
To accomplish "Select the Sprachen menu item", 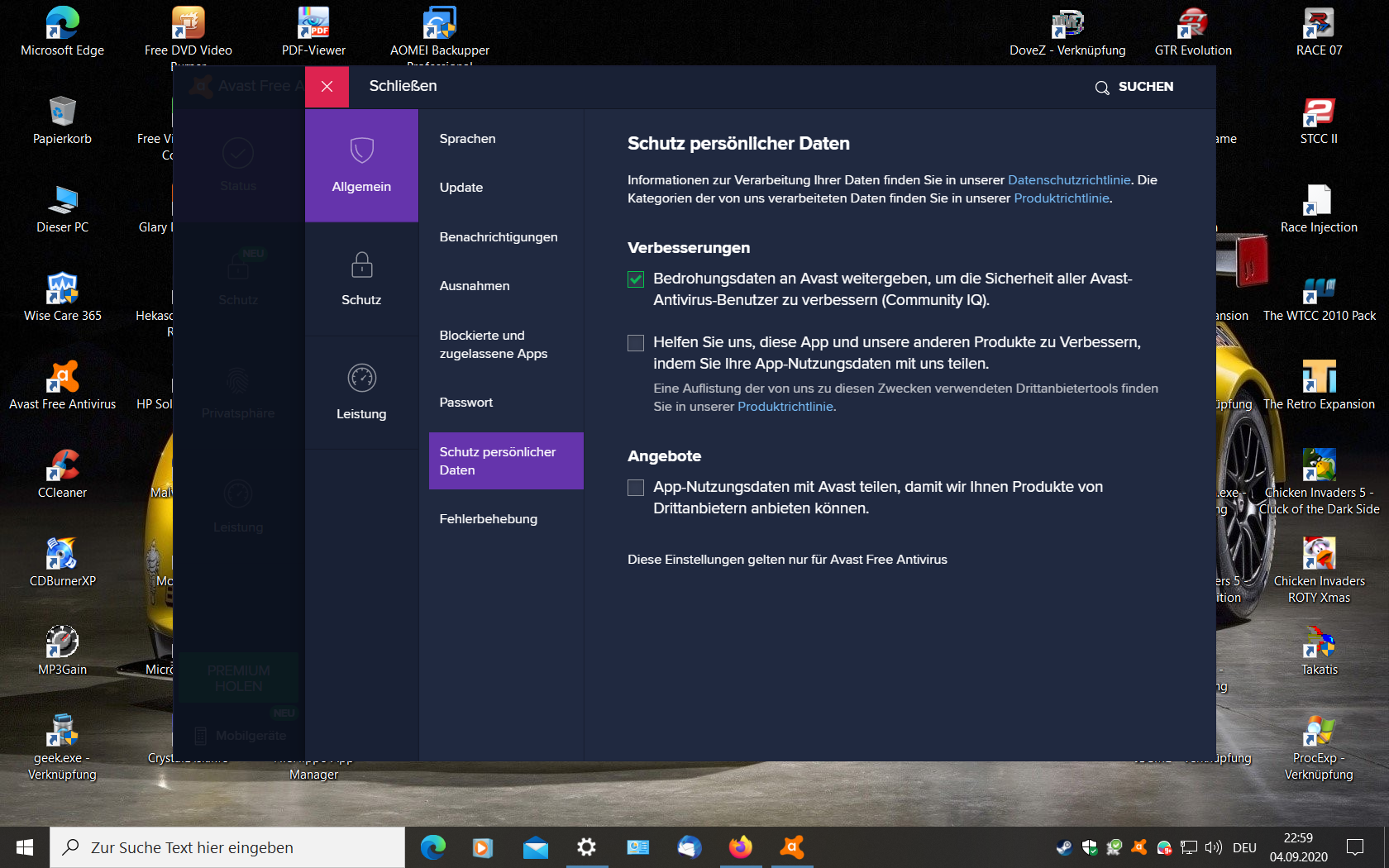I will [468, 139].
